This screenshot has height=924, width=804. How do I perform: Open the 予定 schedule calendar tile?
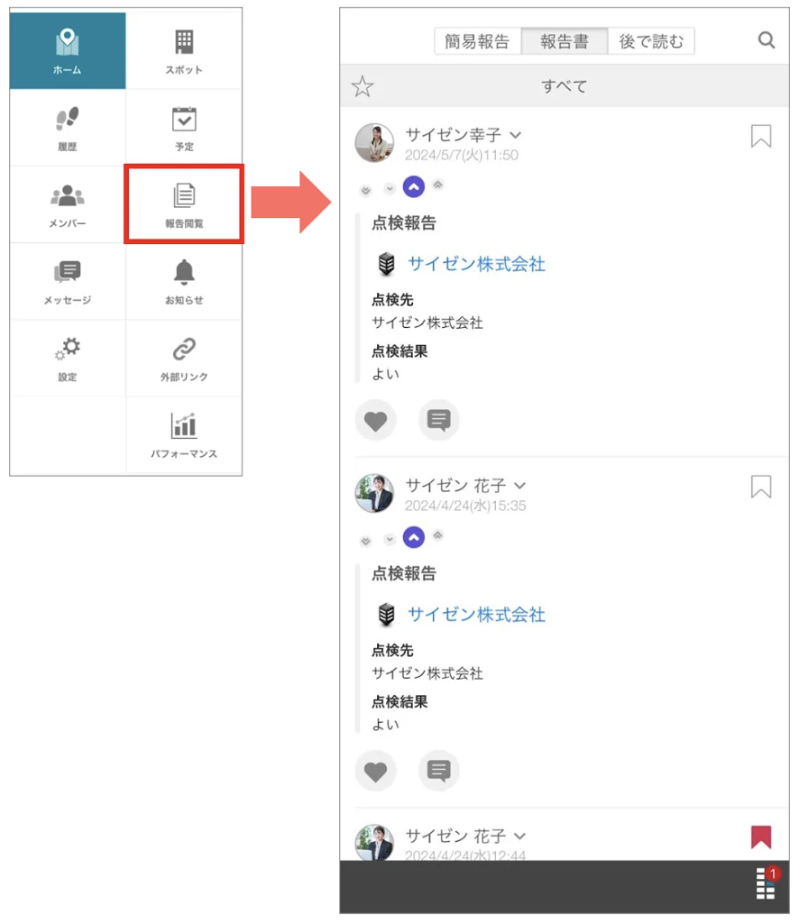tap(184, 128)
